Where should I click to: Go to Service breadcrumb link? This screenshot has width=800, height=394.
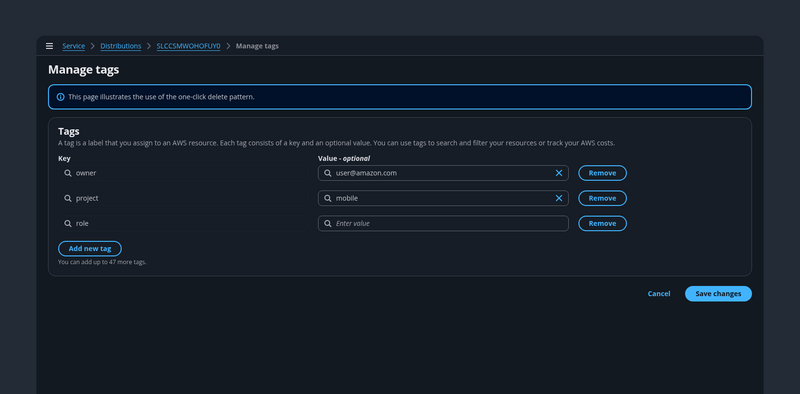coord(73,46)
